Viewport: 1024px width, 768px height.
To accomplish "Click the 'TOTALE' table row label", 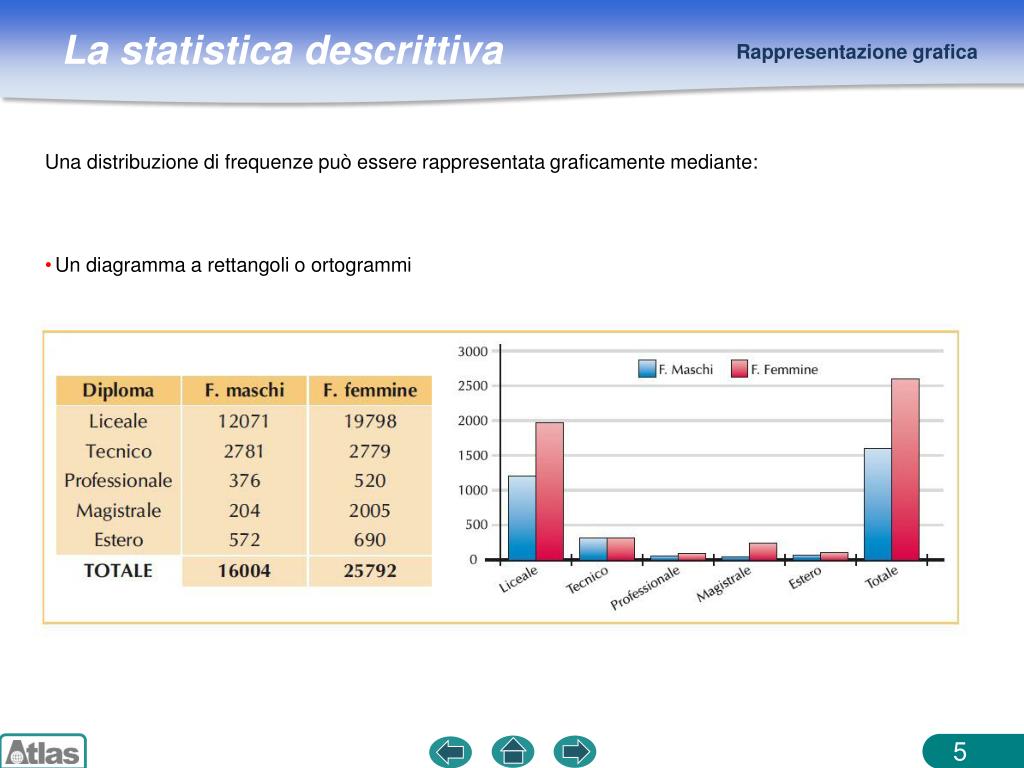I will (118, 571).
